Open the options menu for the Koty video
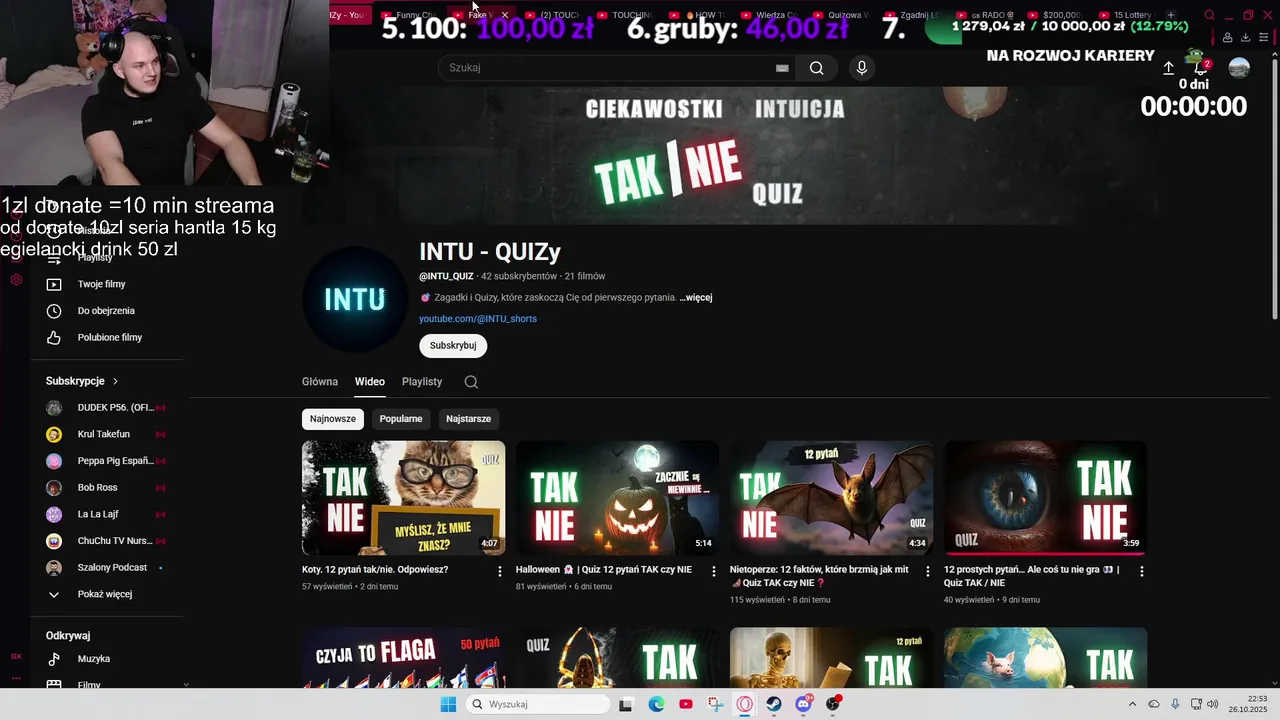 tap(500, 571)
